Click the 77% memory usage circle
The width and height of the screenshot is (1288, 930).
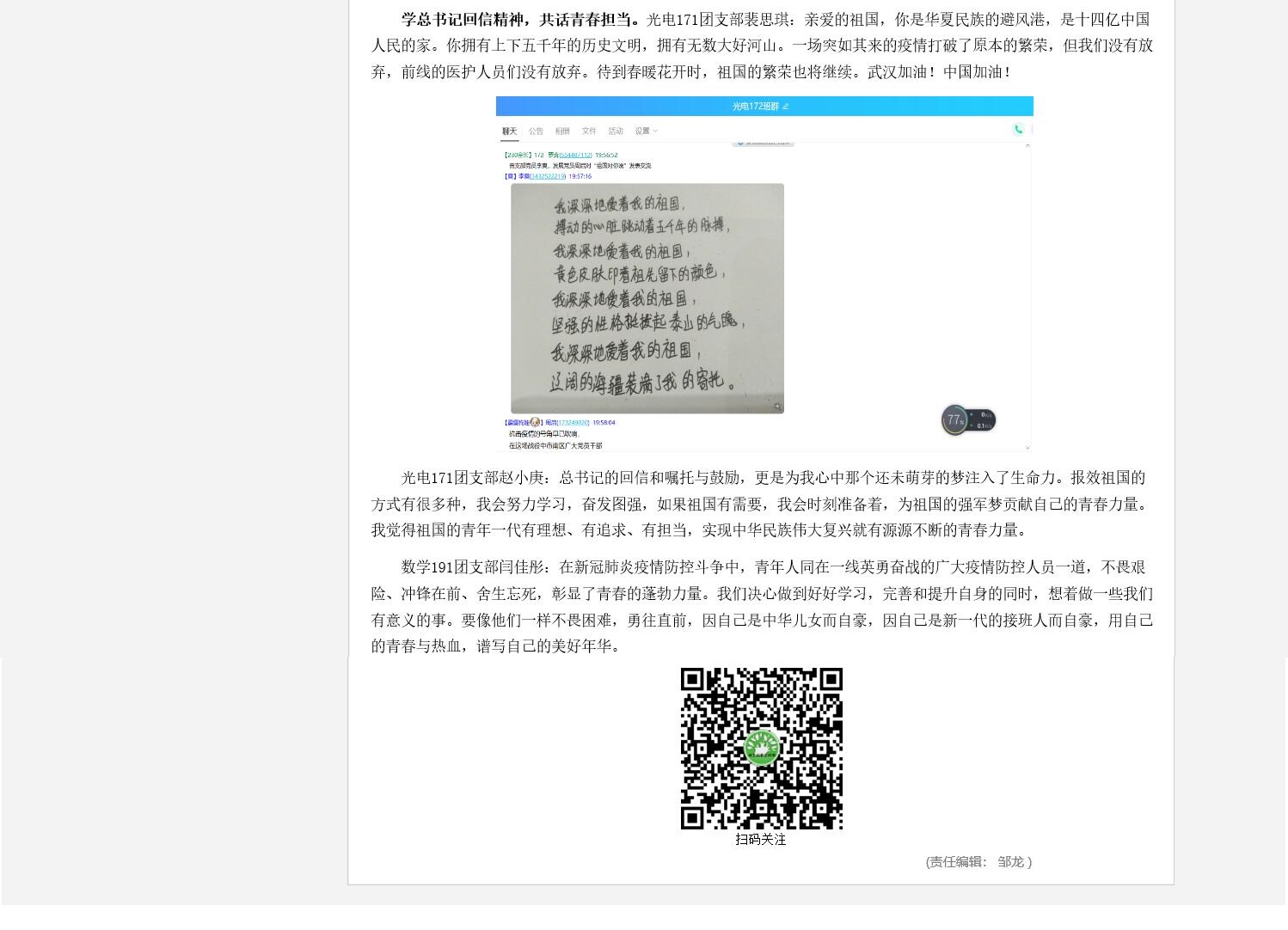954,419
